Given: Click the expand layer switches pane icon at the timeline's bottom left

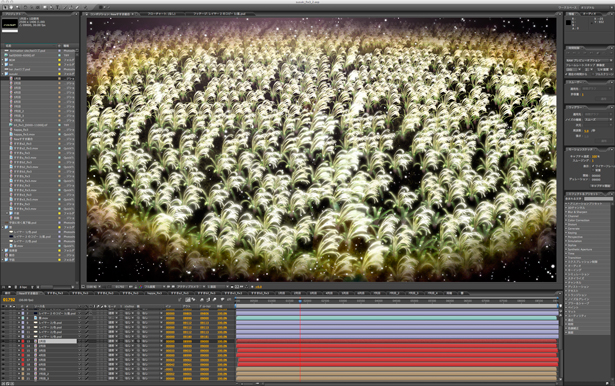Looking at the screenshot, I should click(3, 384).
